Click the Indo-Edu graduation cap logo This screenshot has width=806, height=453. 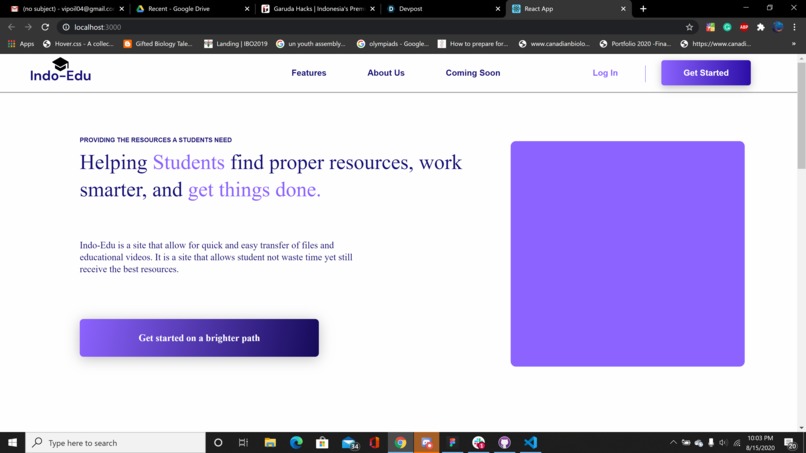coord(61,70)
